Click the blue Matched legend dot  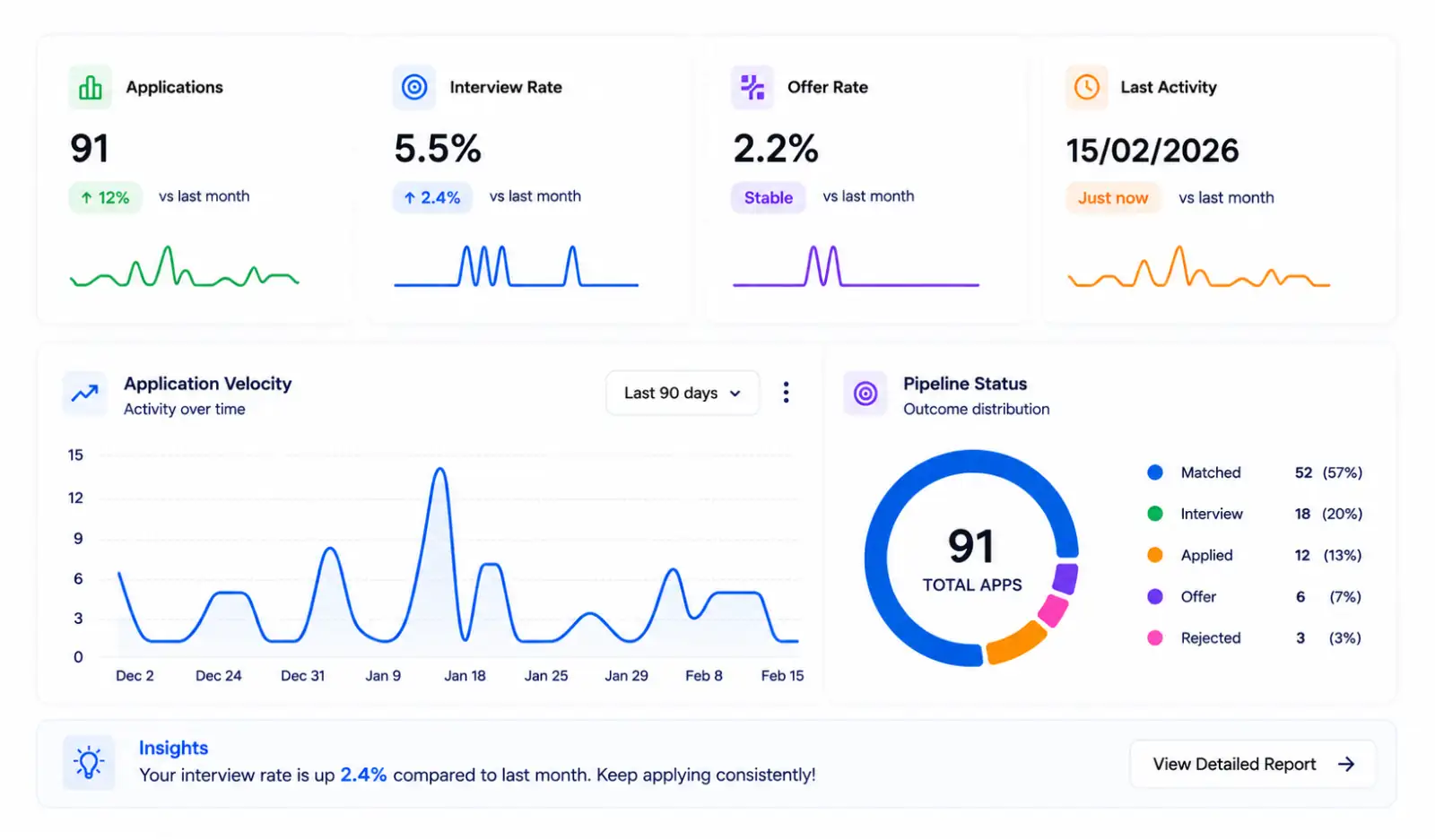(1155, 472)
